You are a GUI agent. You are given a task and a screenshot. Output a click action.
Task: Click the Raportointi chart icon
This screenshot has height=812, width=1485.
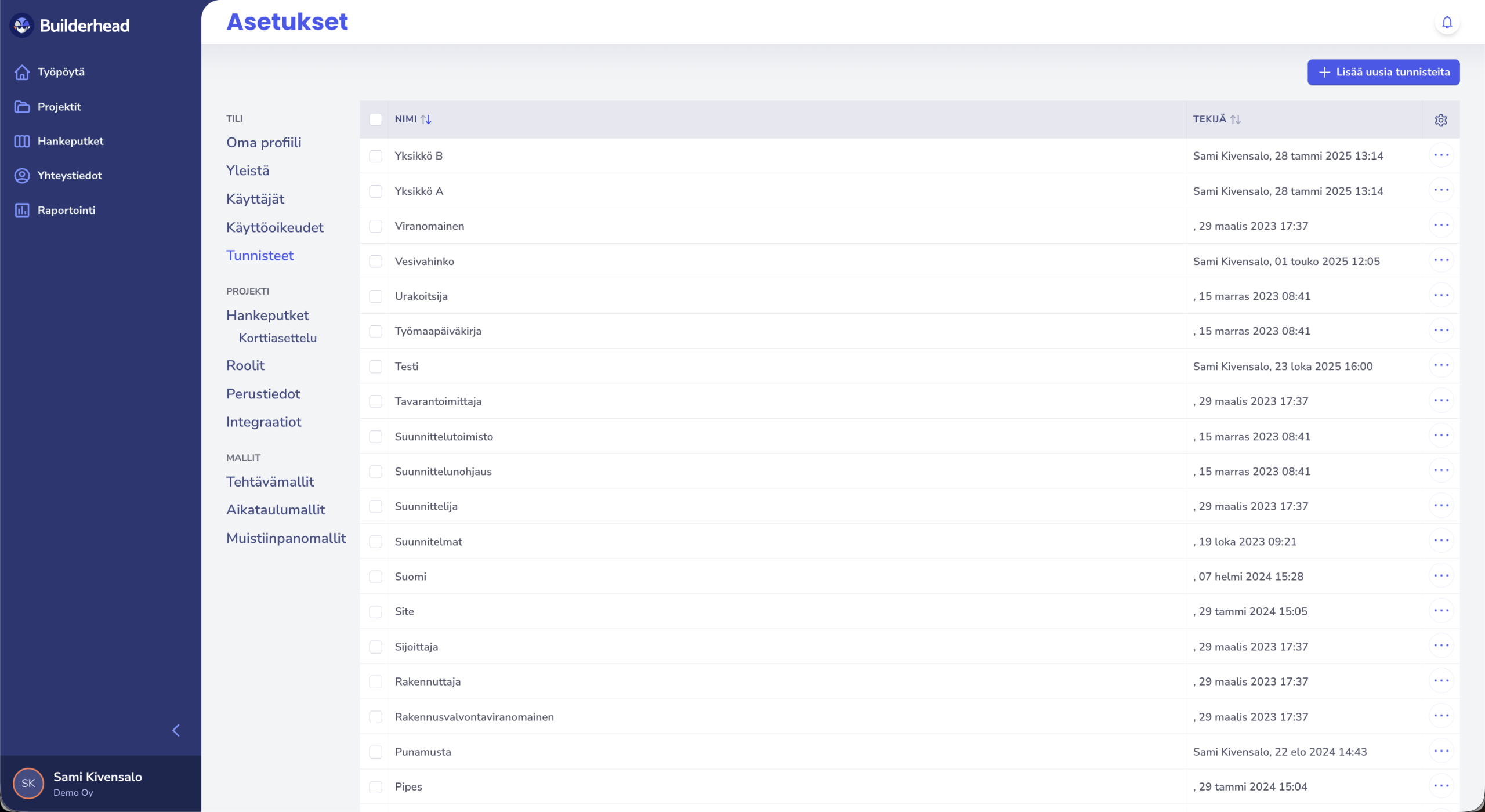click(22, 210)
